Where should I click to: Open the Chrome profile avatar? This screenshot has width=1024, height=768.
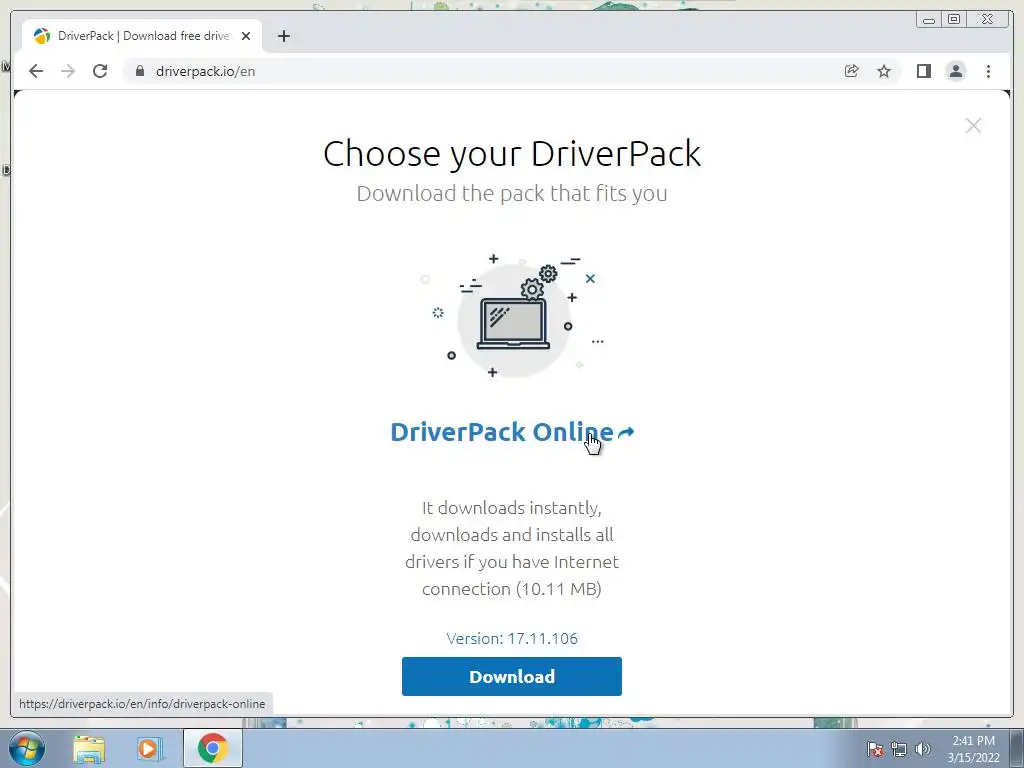[x=956, y=71]
